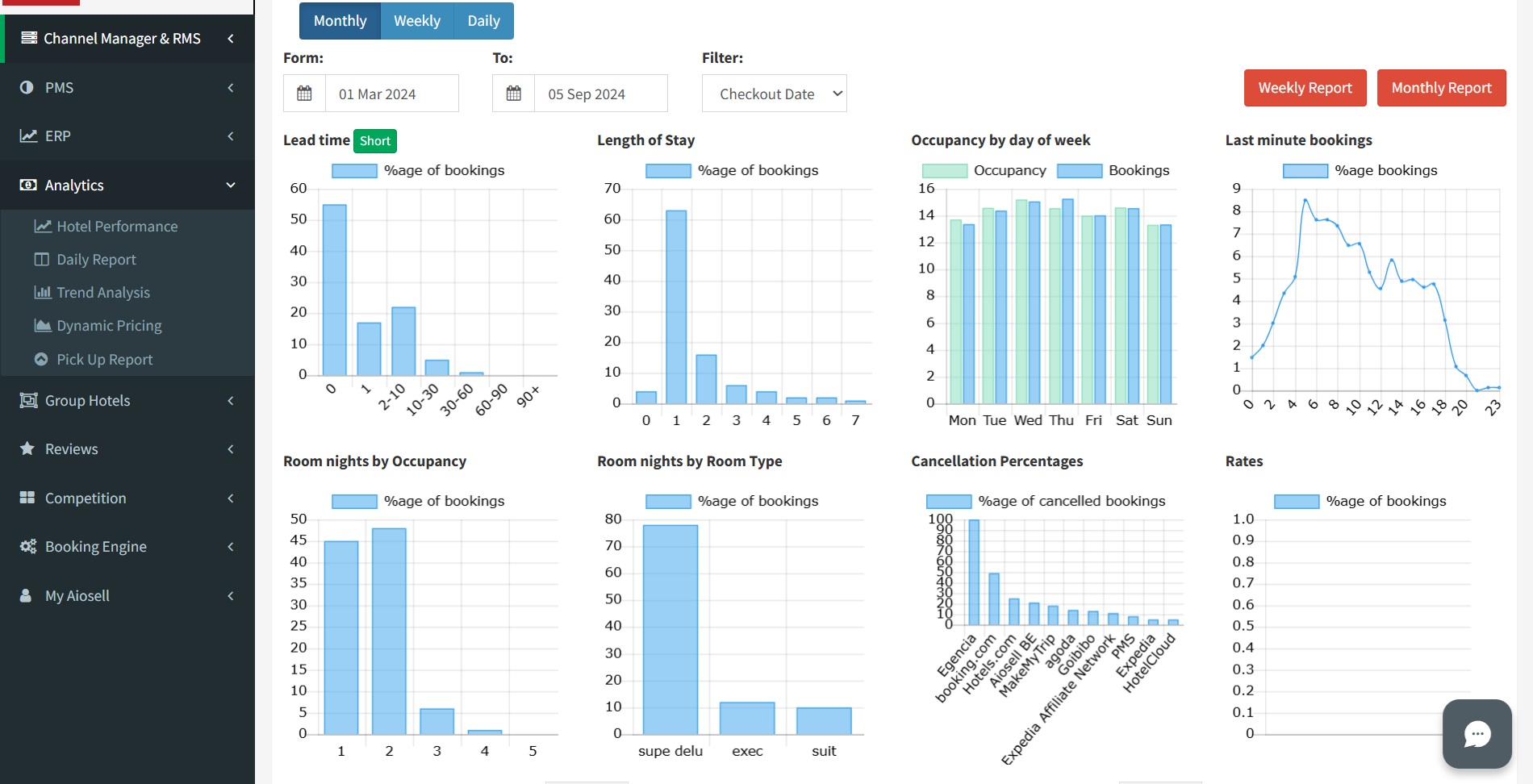This screenshot has height=784, width=1533.
Task: Click the Pick Up Report arrow icon
Action: click(x=41, y=359)
